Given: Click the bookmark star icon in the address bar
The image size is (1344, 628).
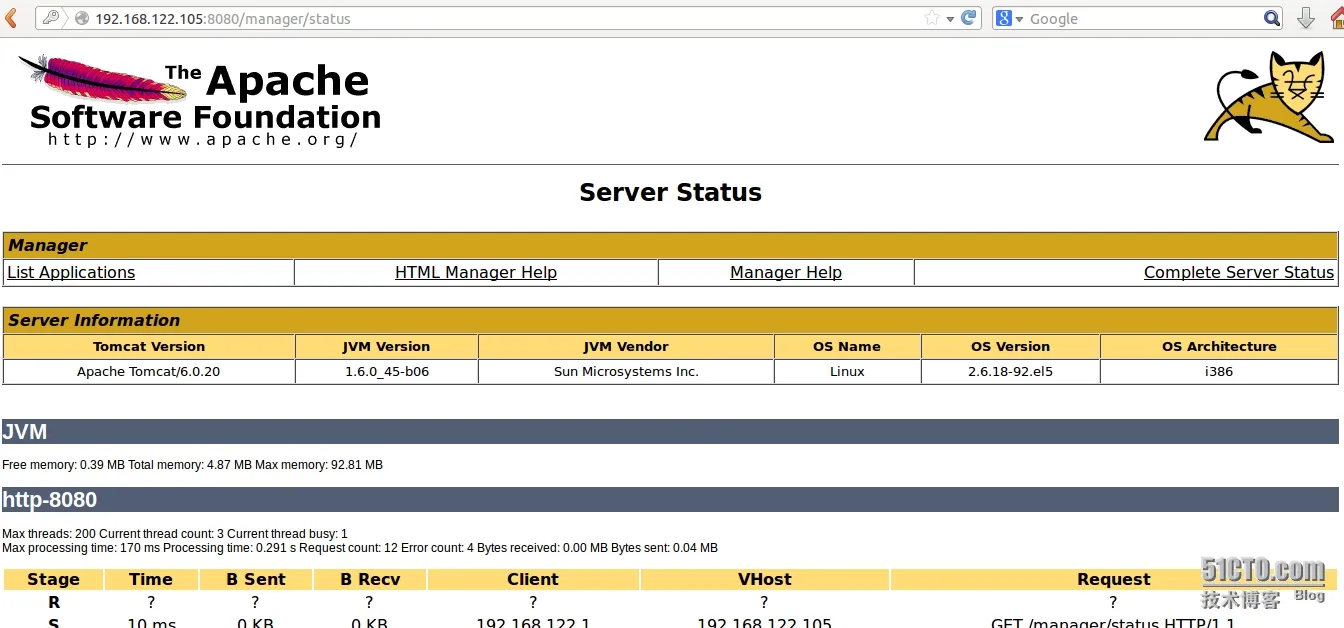Looking at the screenshot, I should click(932, 18).
